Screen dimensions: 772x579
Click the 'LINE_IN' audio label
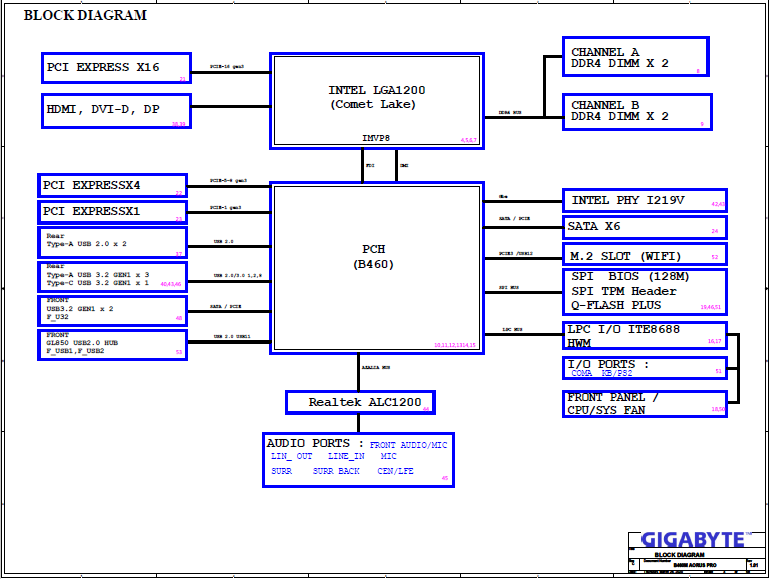(x=346, y=456)
